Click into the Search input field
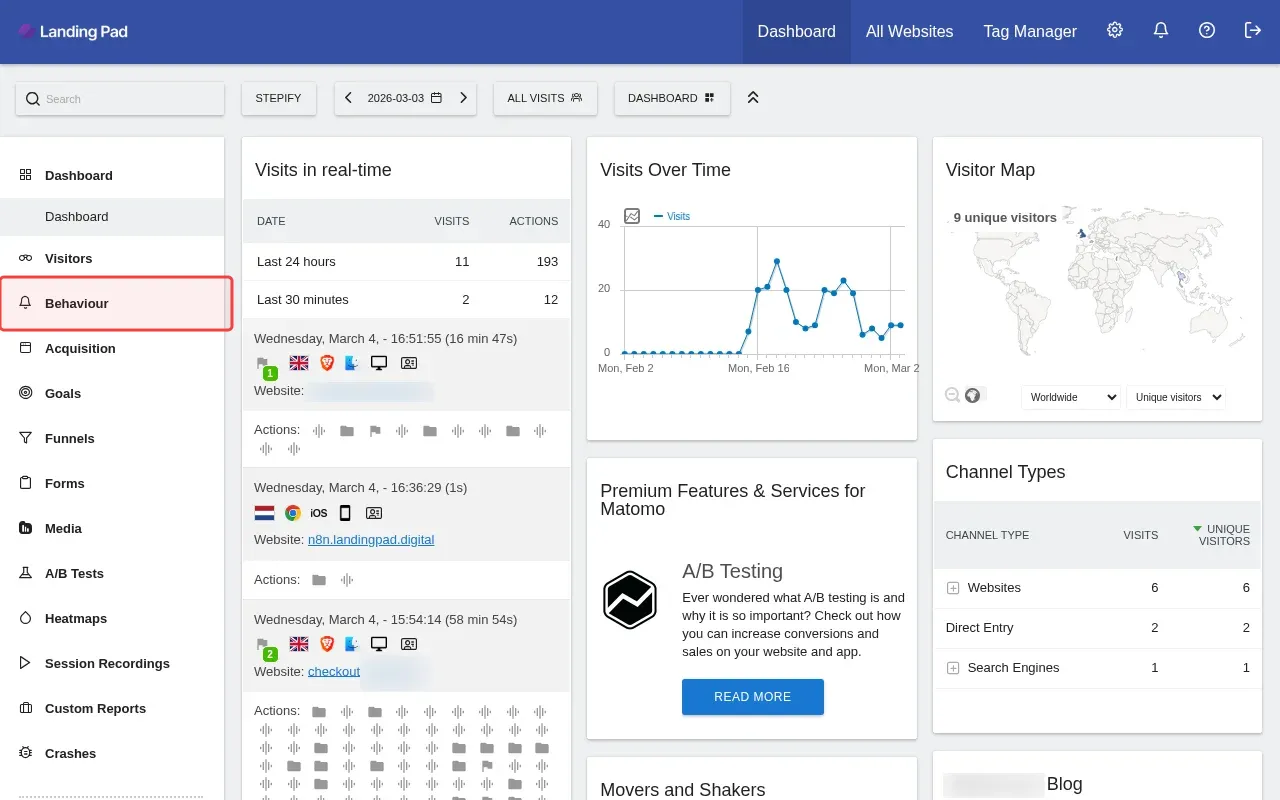 [x=120, y=99]
